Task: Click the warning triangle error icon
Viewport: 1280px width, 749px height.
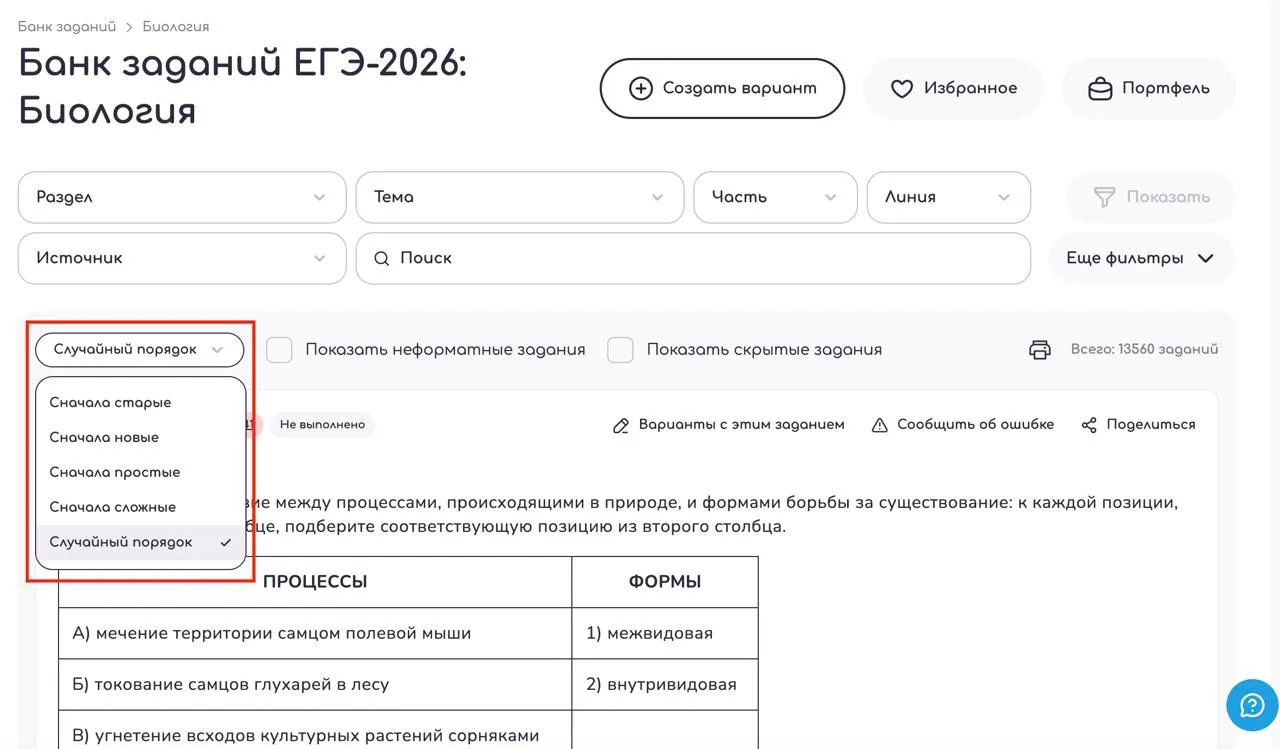Action: point(879,425)
